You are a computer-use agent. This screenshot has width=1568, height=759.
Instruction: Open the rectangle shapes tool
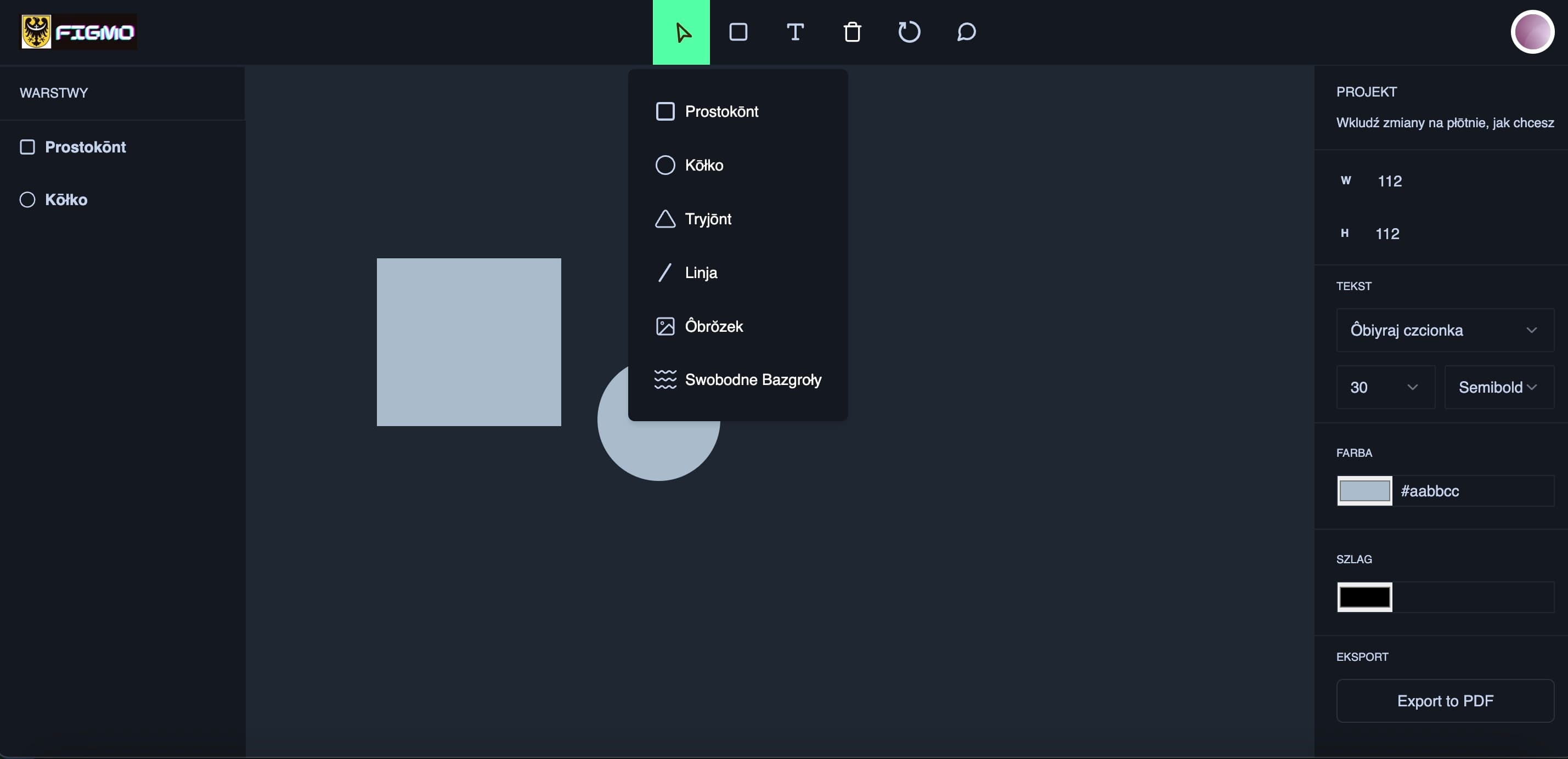pos(738,32)
